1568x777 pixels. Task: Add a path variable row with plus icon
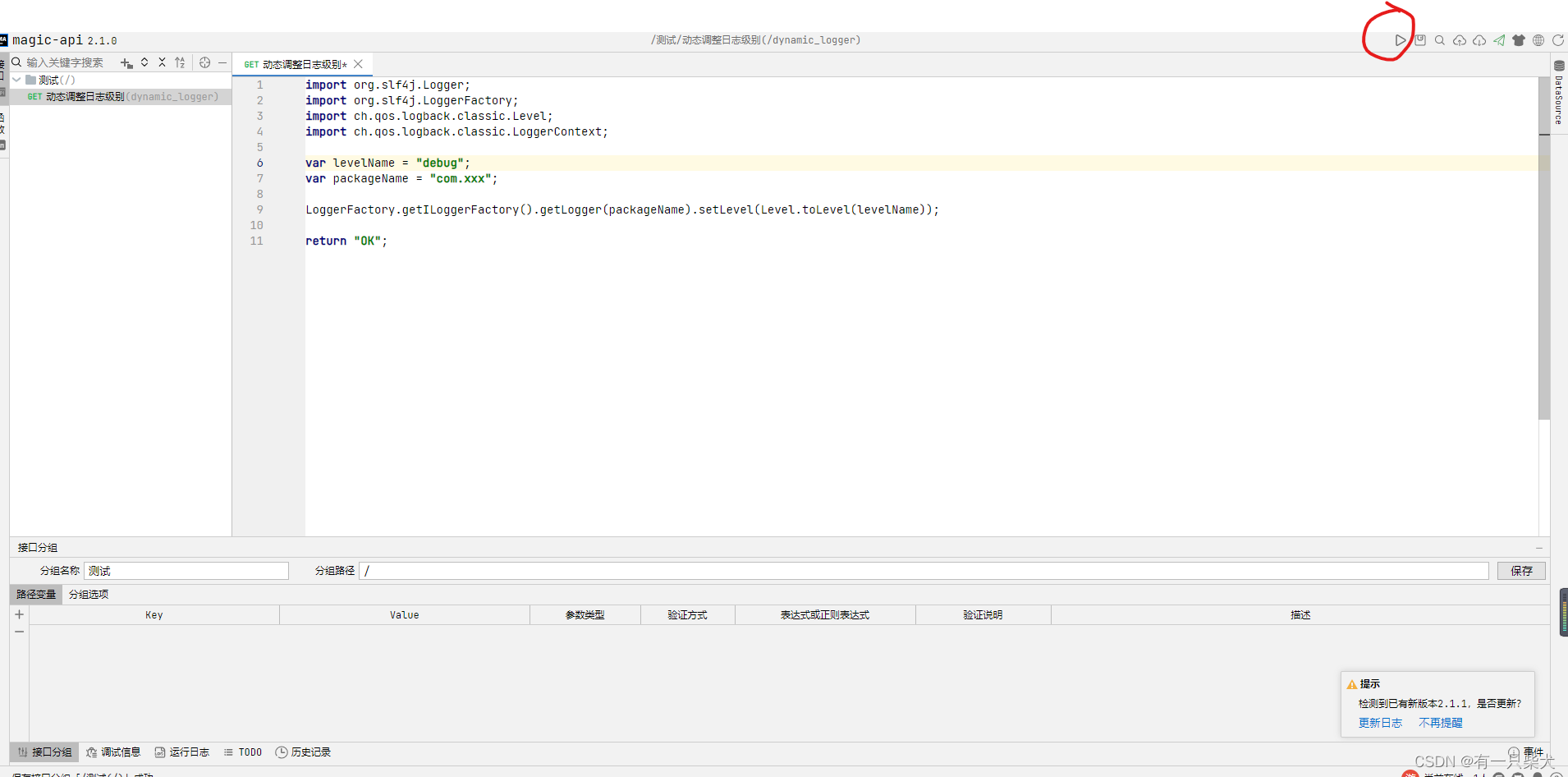tap(19, 614)
